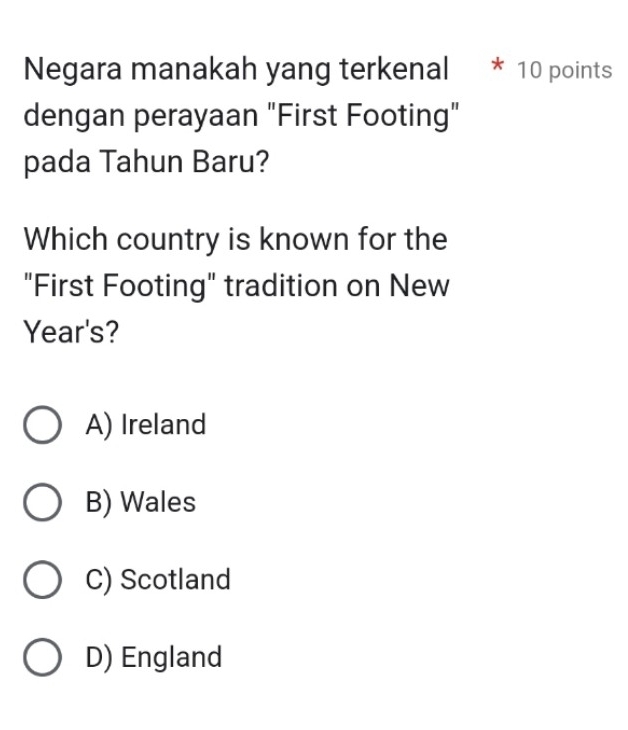Screen dimensions: 628x730
Task: Choose the Wales radio circle
Action: click(41, 503)
